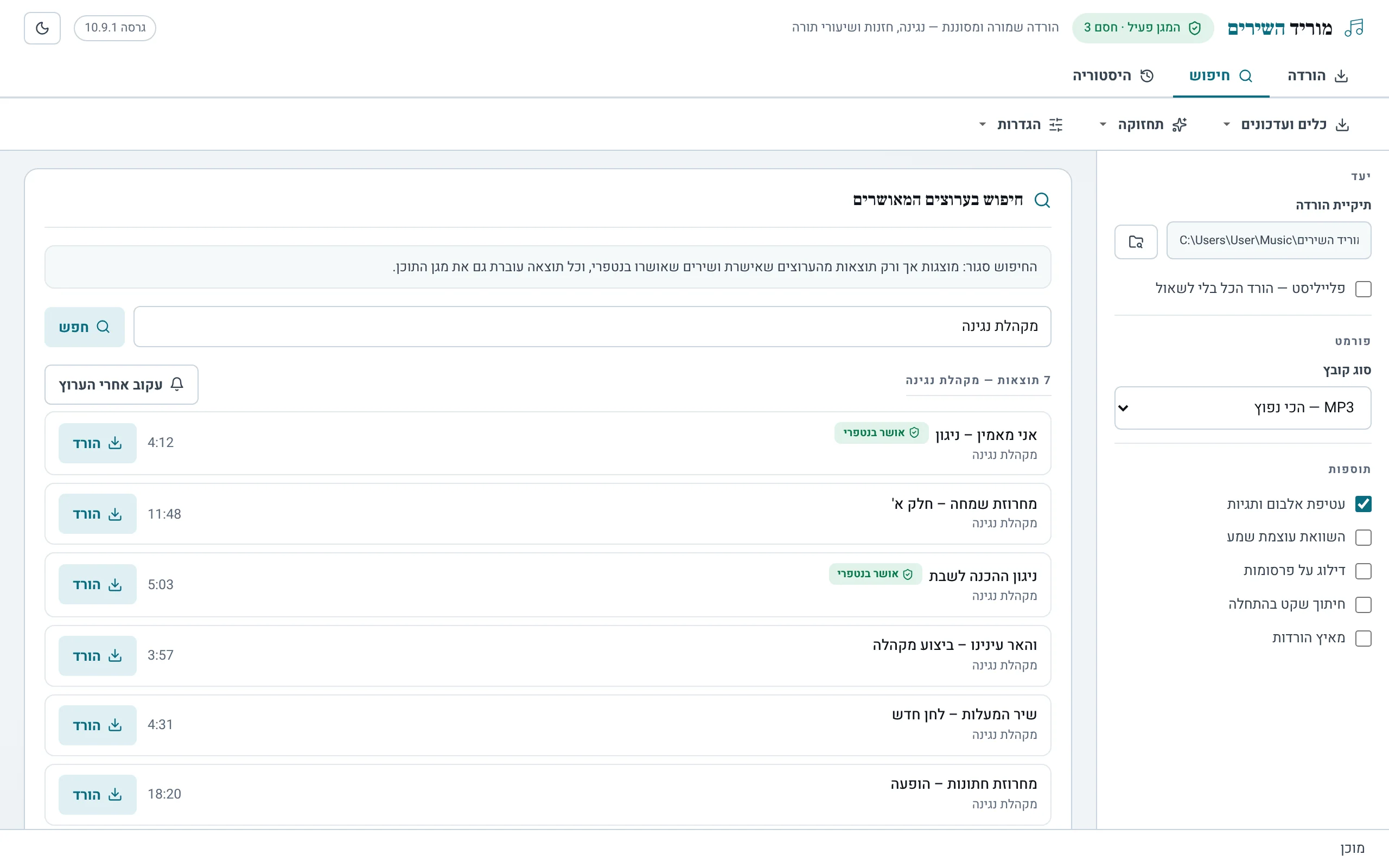Viewport: 1389px width, 868px height.
Task: Switch to the הורדה tab
Action: [1317, 76]
